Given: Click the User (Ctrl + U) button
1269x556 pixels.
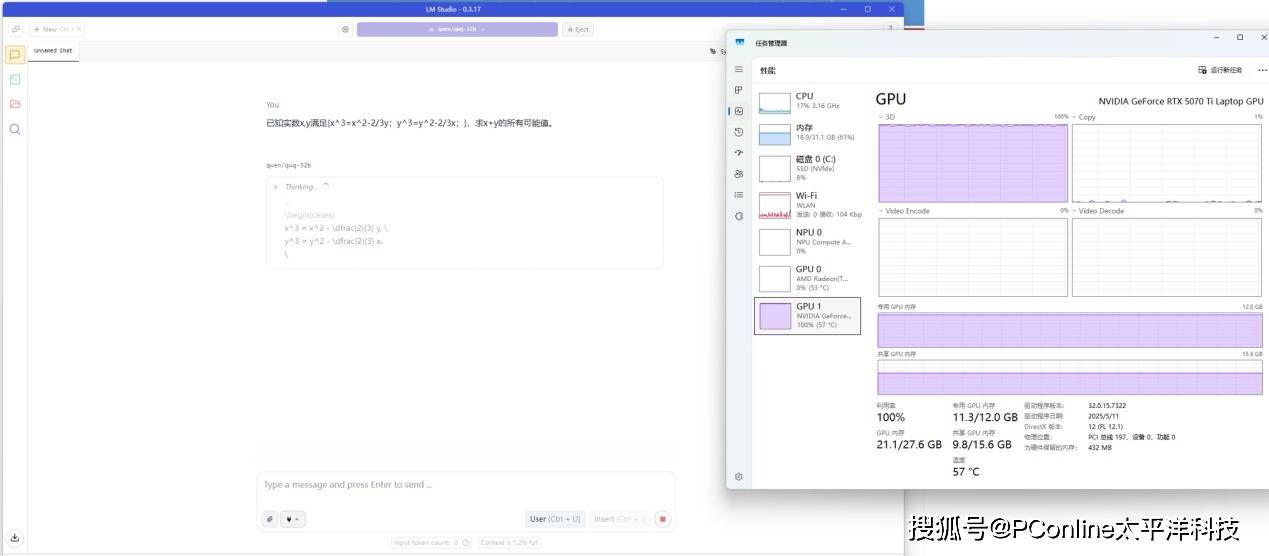Looking at the screenshot, I should [x=555, y=519].
